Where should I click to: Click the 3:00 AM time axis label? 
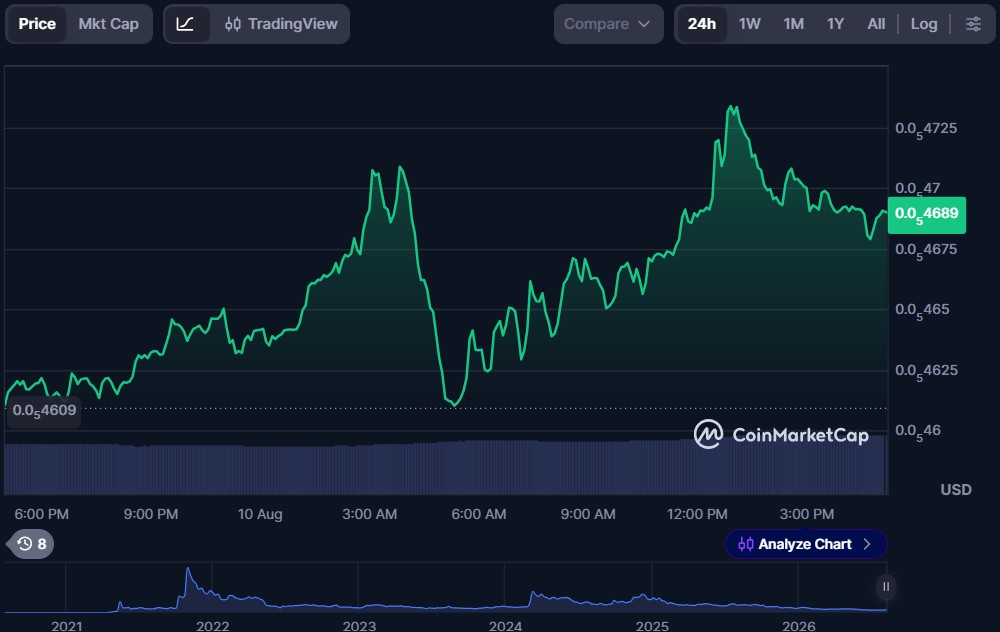pos(369,514)
